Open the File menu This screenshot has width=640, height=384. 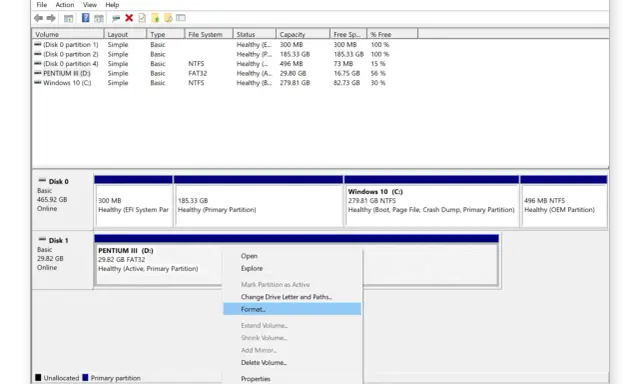coord(42,5)
